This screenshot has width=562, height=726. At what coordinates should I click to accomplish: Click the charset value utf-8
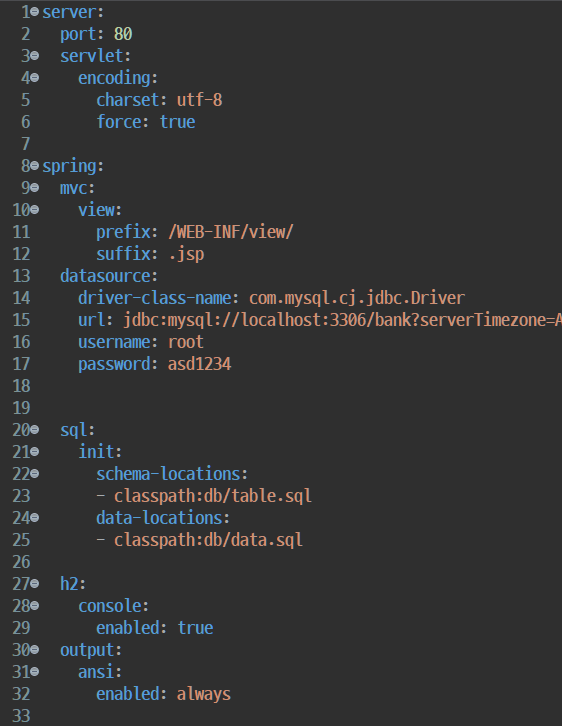click(200, 100)
